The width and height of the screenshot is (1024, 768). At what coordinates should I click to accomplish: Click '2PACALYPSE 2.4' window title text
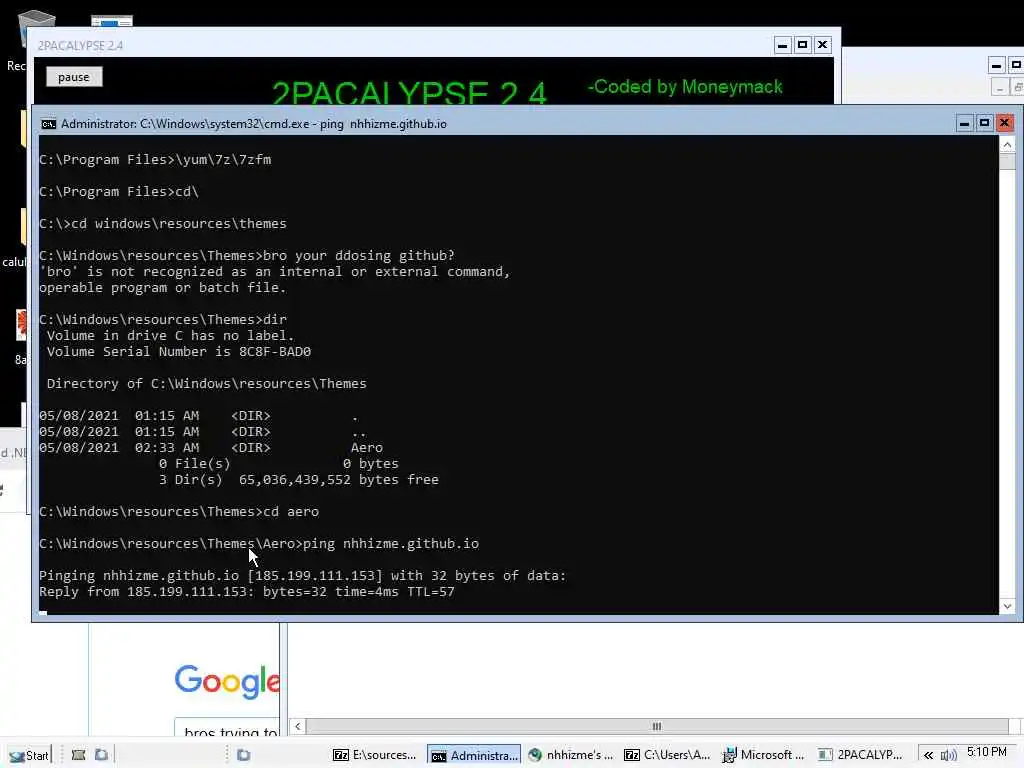click(x=80, y=46)
